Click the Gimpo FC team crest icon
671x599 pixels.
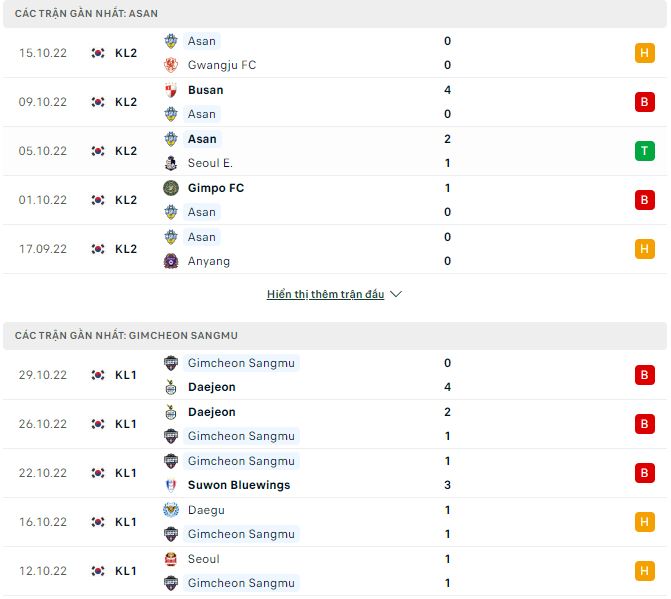point(171,188)
